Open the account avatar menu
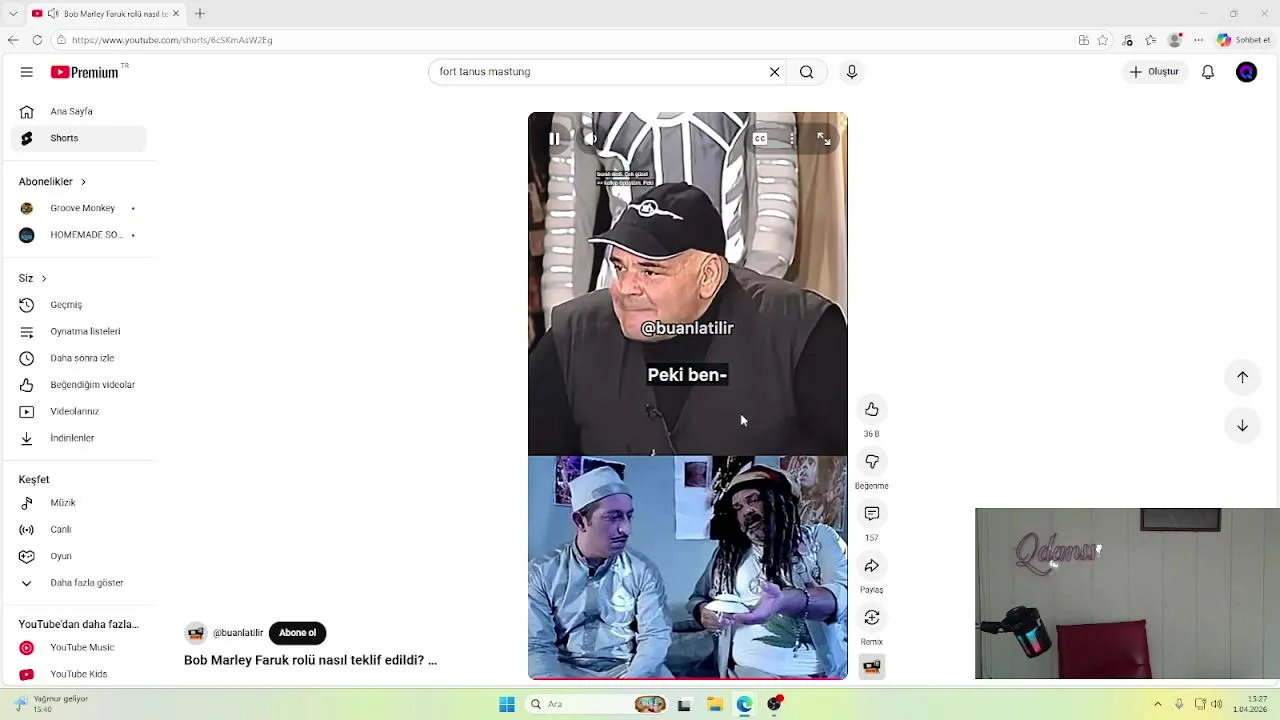This screenshot has height=720, width=1280. 1246,72
